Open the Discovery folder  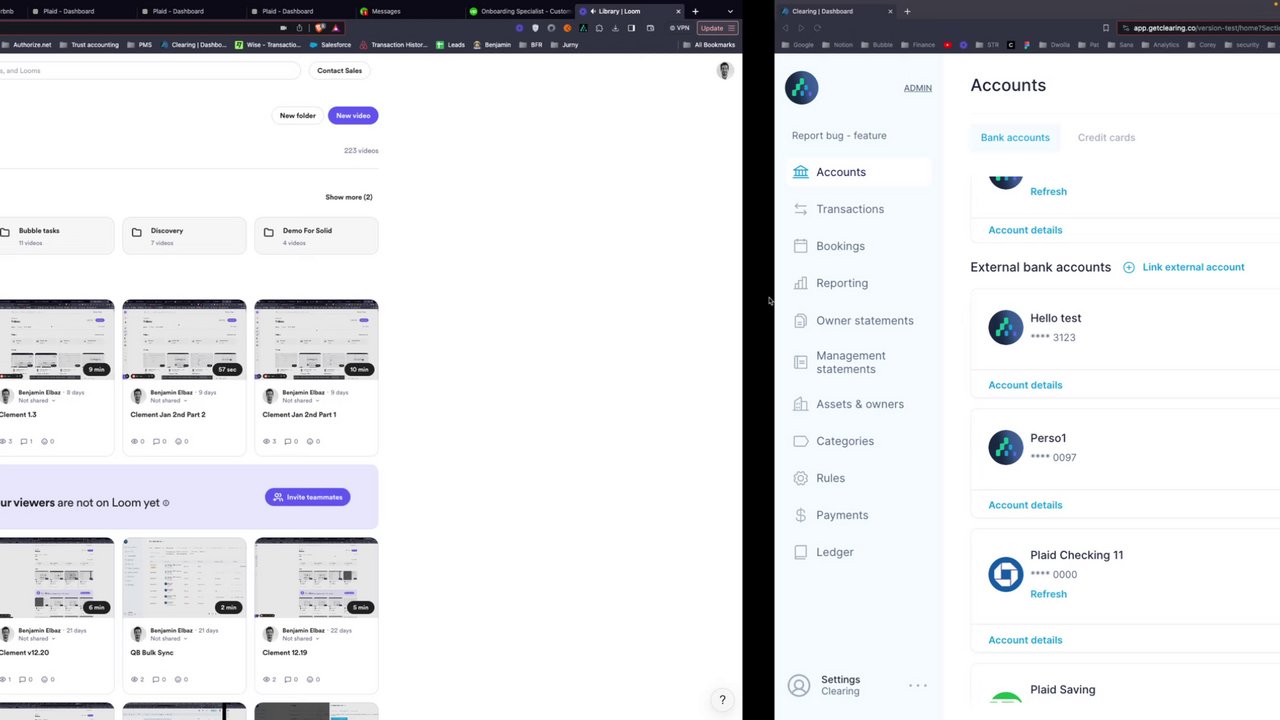click(184, 236)
